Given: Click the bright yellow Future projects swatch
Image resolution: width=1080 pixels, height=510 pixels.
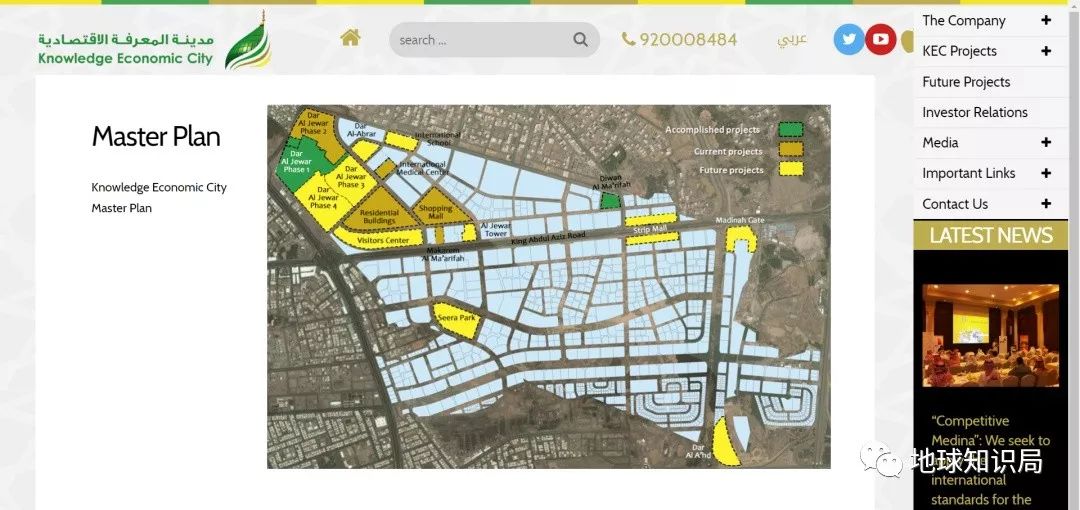Looking at the screenshot, I should (791, 168).
